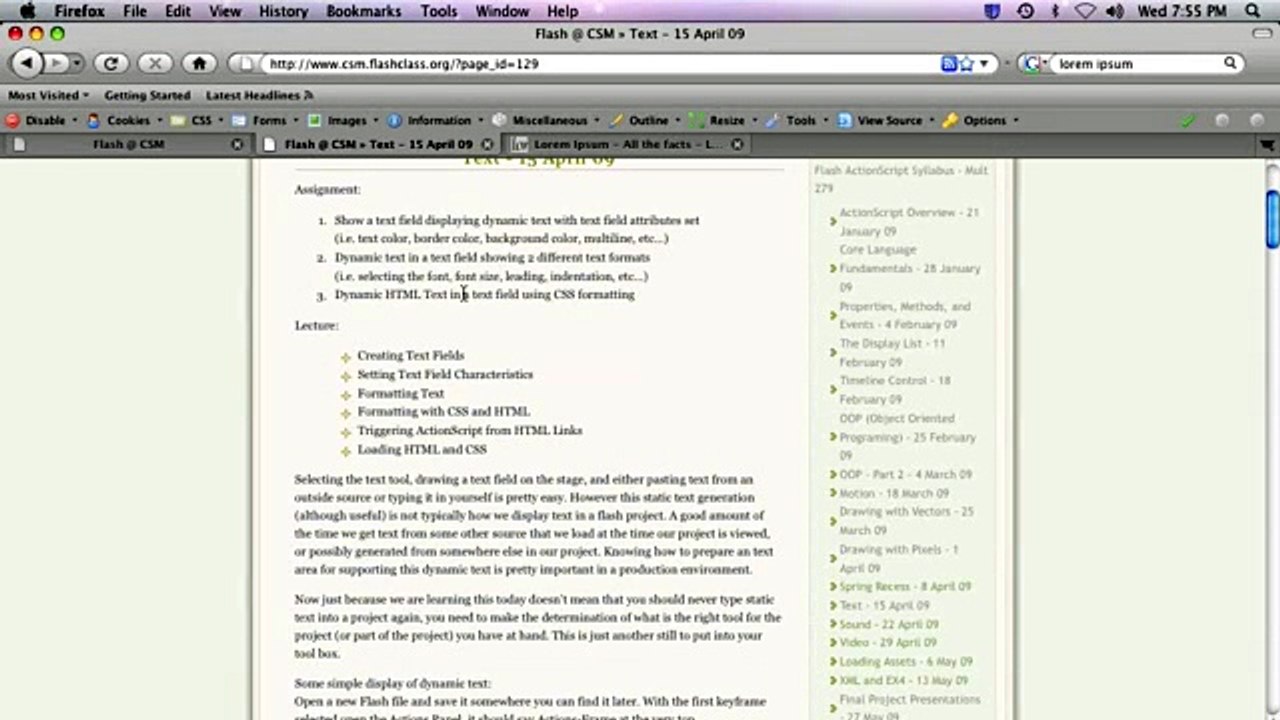Open the Forms toolbar menu
Viewport: 1280px width, 720px height.
pyautogui.click(x=266, y=120)
